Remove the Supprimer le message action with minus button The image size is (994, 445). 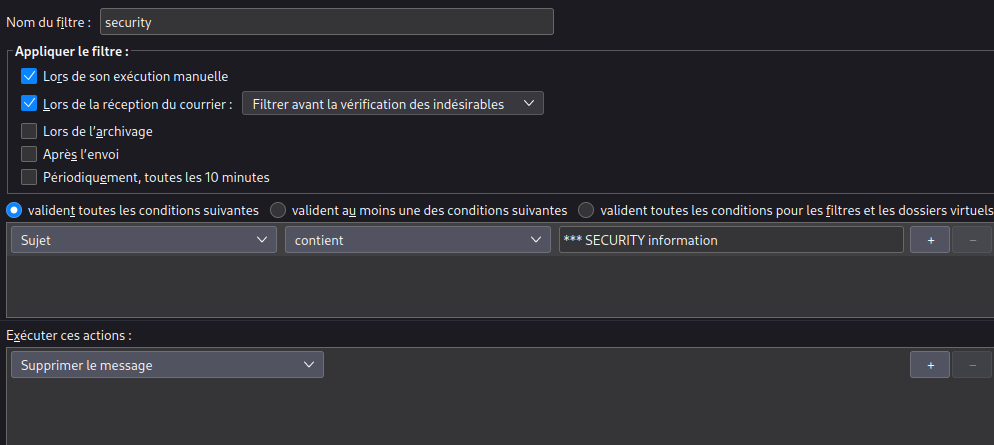pos(972,365)
